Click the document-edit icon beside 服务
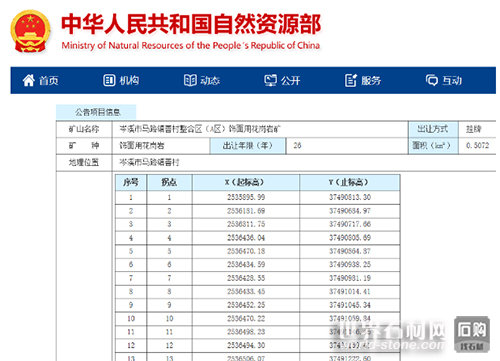Image resolution: width=500 pixels, height=361 pixels. [351, 80]
